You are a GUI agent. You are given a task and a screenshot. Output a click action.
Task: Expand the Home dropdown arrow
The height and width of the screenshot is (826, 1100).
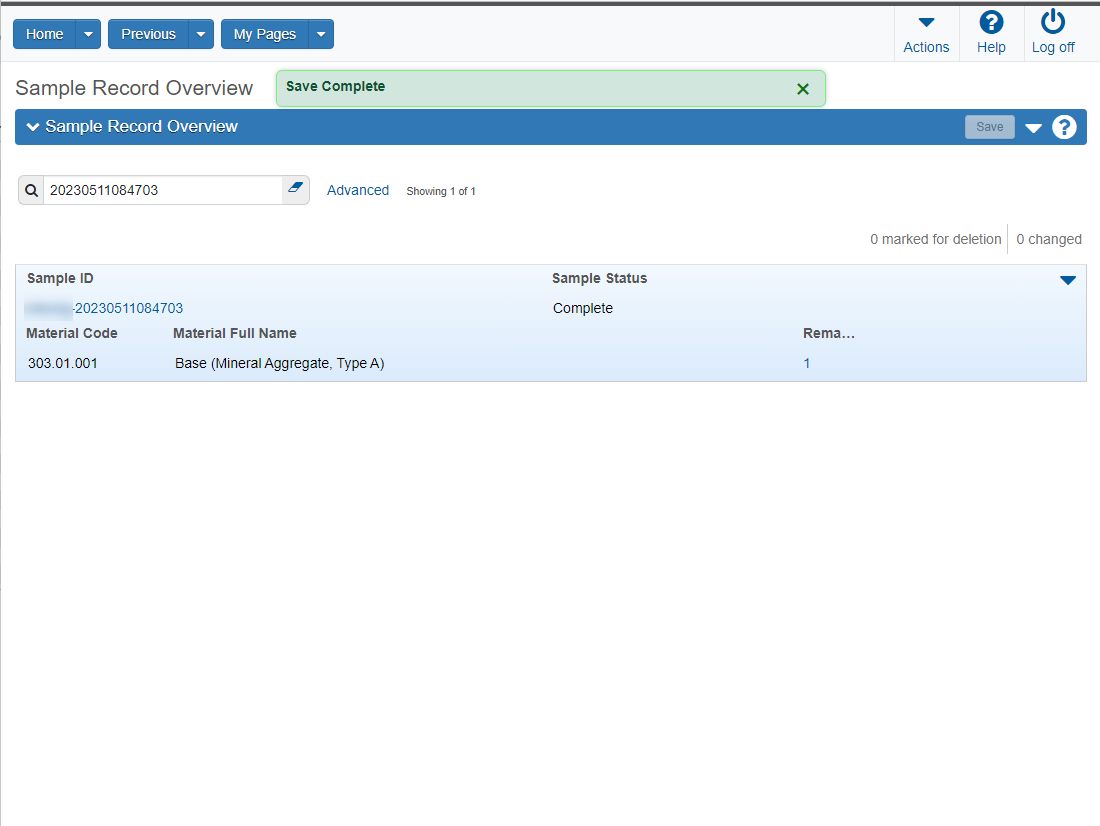[x=88, y=34]
